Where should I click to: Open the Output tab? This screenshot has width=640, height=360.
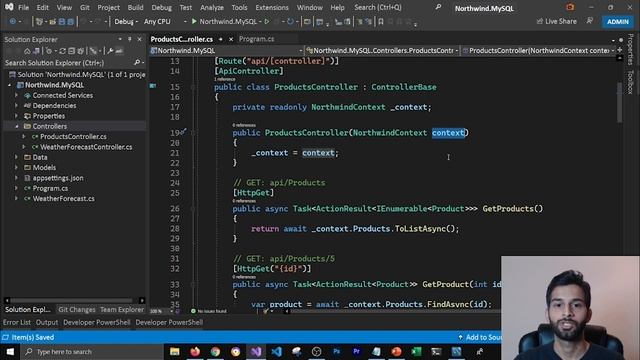tap(47, 322)
